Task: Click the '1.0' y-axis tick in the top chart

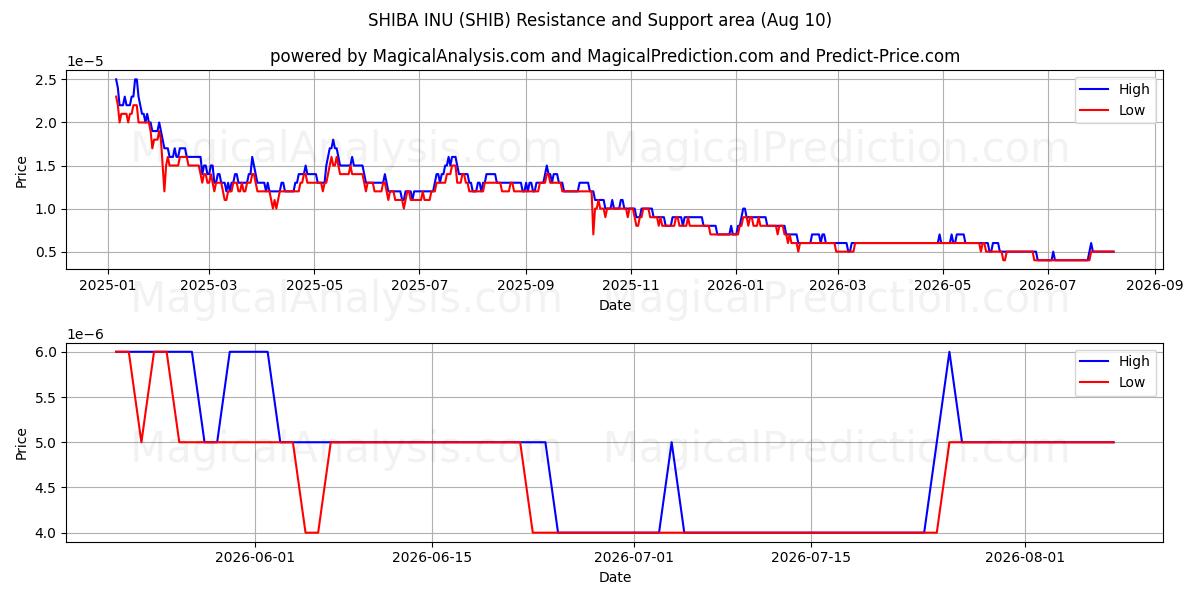Action: (x=48, y=209)
